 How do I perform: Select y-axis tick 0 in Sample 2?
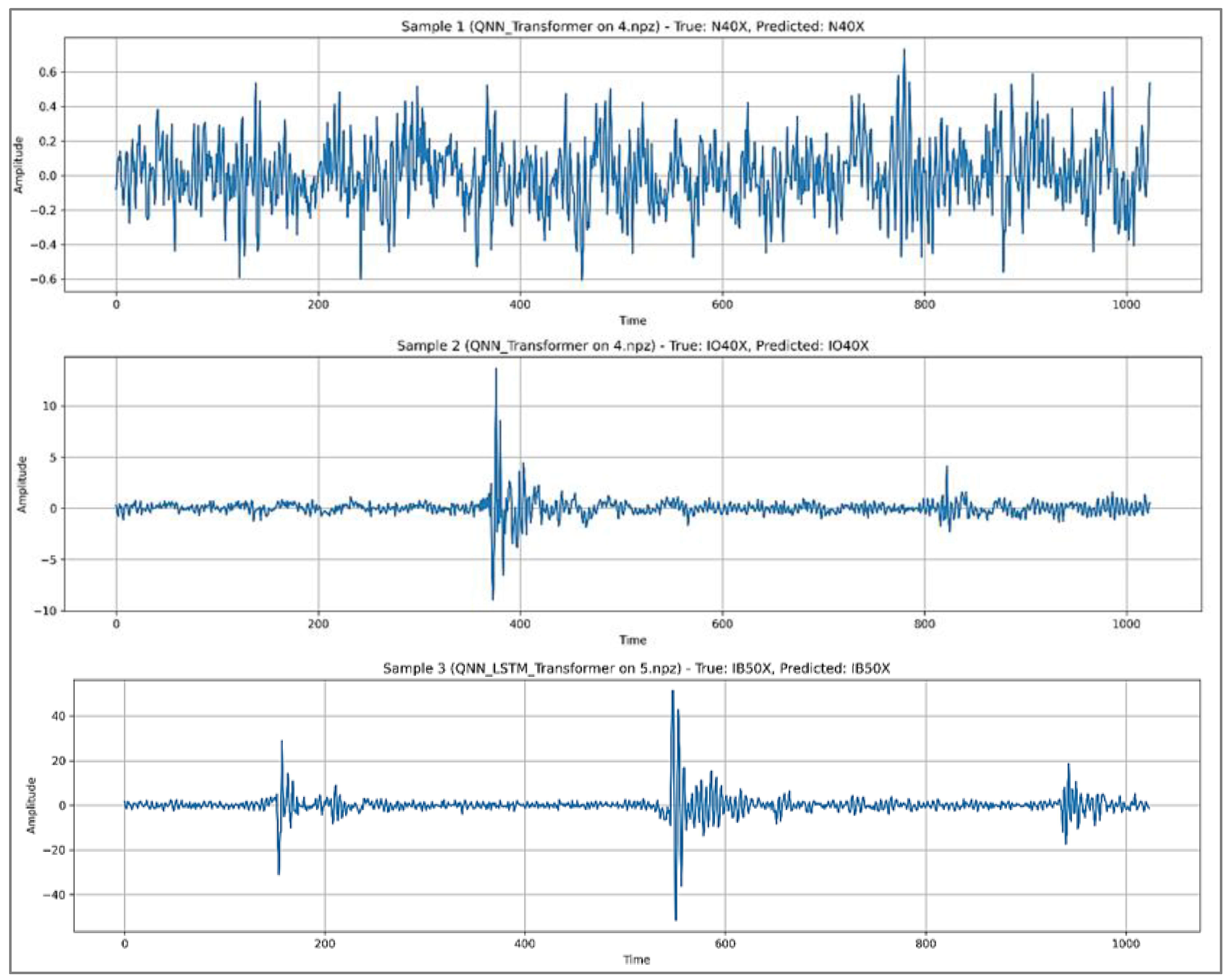tap(53, 509)
